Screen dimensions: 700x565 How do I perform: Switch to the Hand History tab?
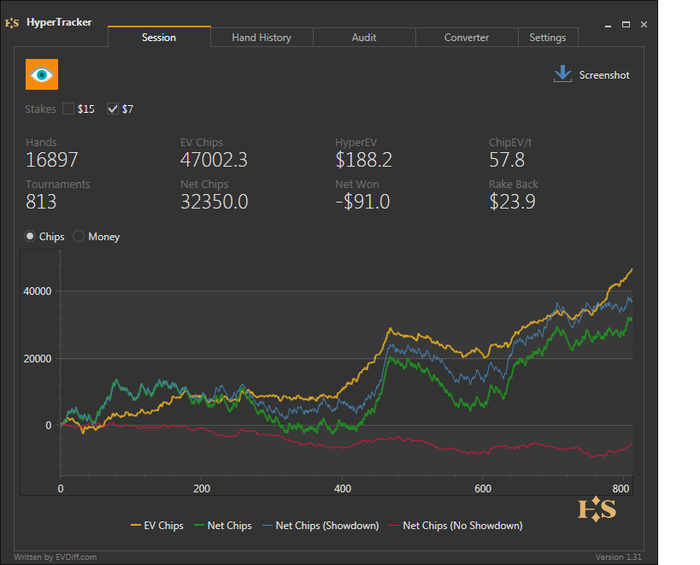pos(261,38)
